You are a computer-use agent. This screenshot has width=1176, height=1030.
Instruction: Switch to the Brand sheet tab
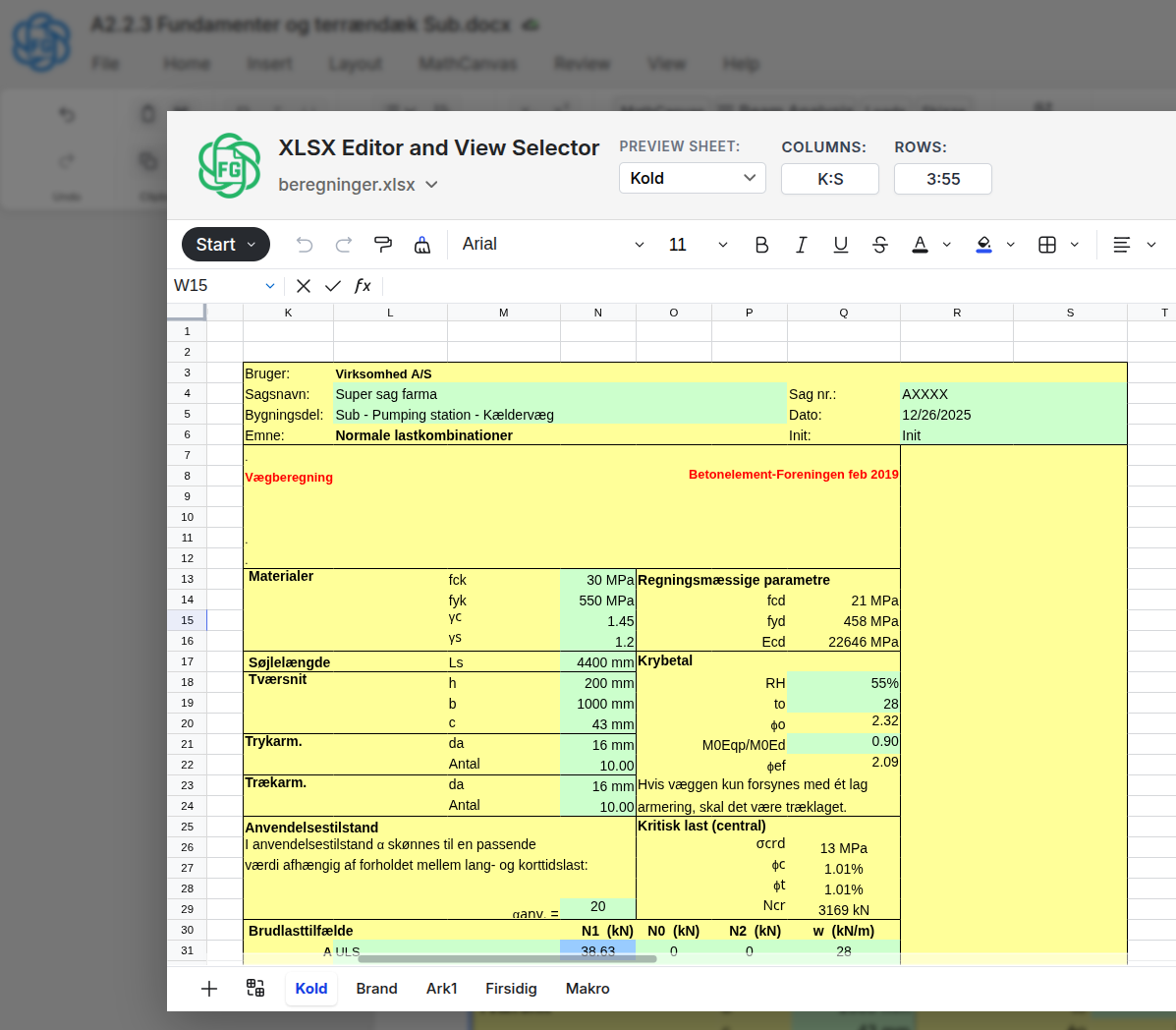pyautogui.click(x=376, y=989)
